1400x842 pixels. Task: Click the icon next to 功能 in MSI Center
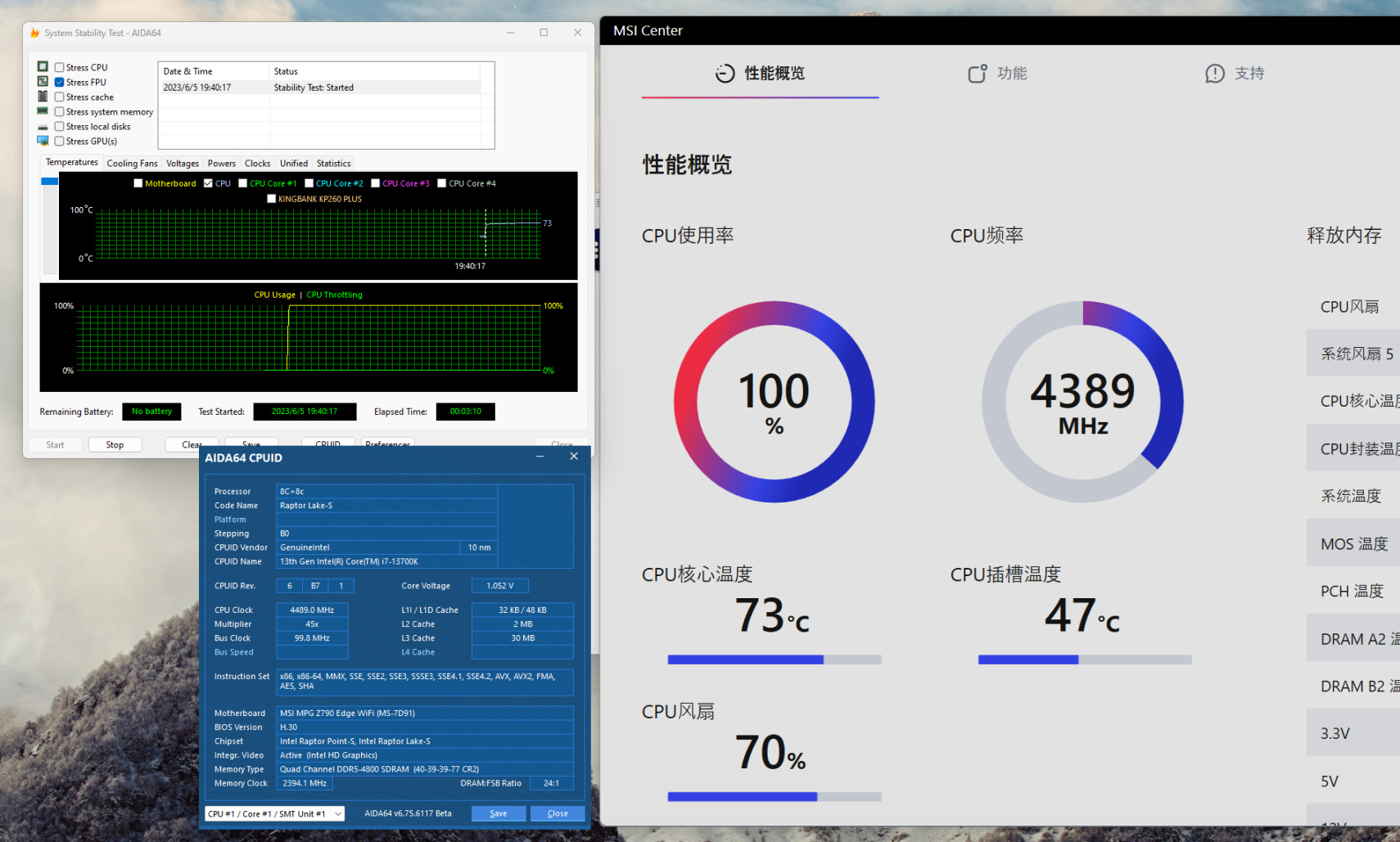pyautogui.click(x=978, y=74)
